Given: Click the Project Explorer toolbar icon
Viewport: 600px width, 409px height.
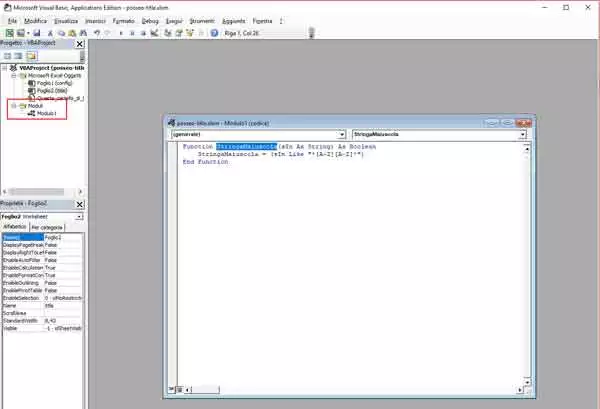Looking at the screenshot, I should coord(168,33).
